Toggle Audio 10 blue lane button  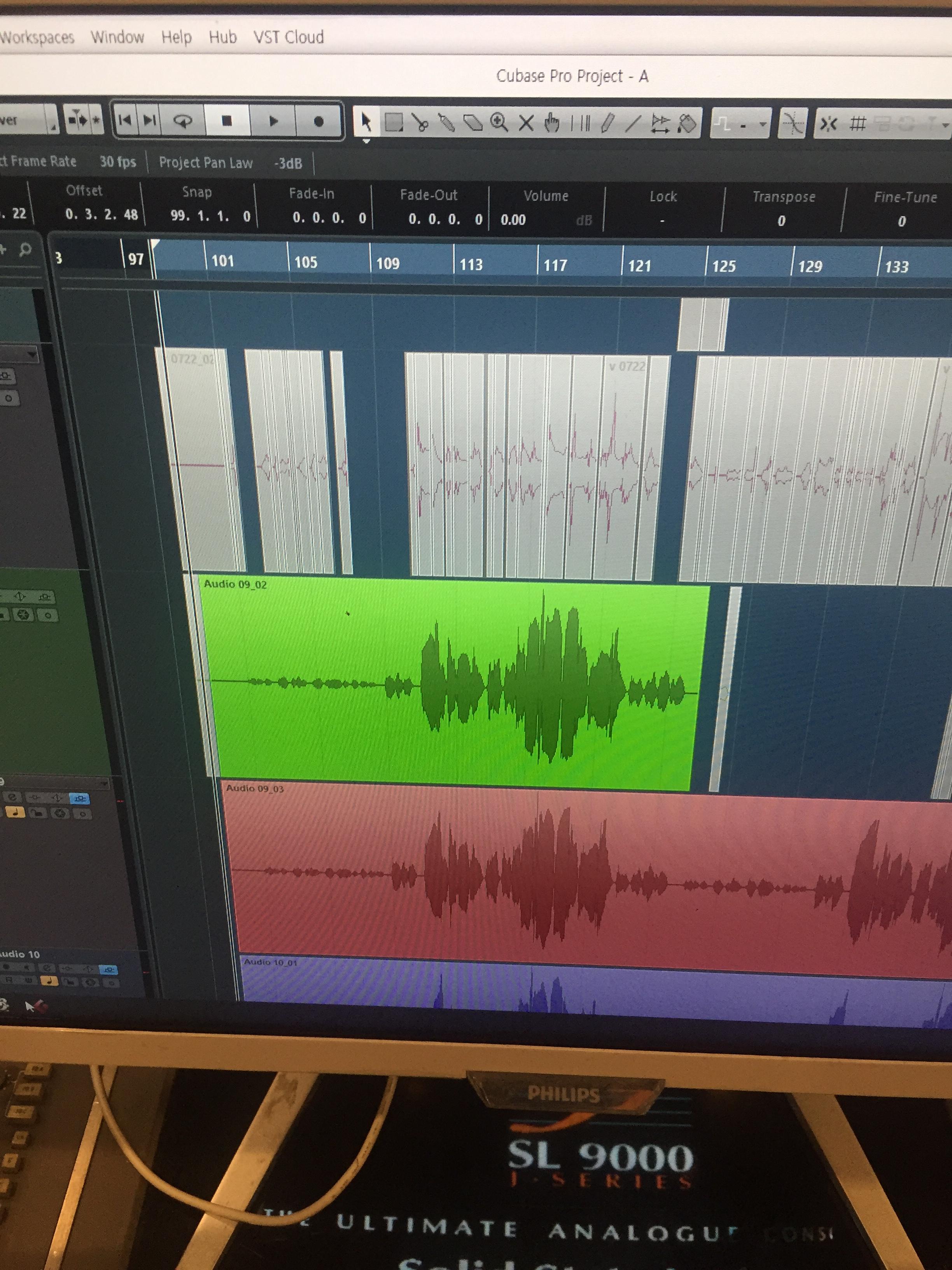tap(108, 969)
